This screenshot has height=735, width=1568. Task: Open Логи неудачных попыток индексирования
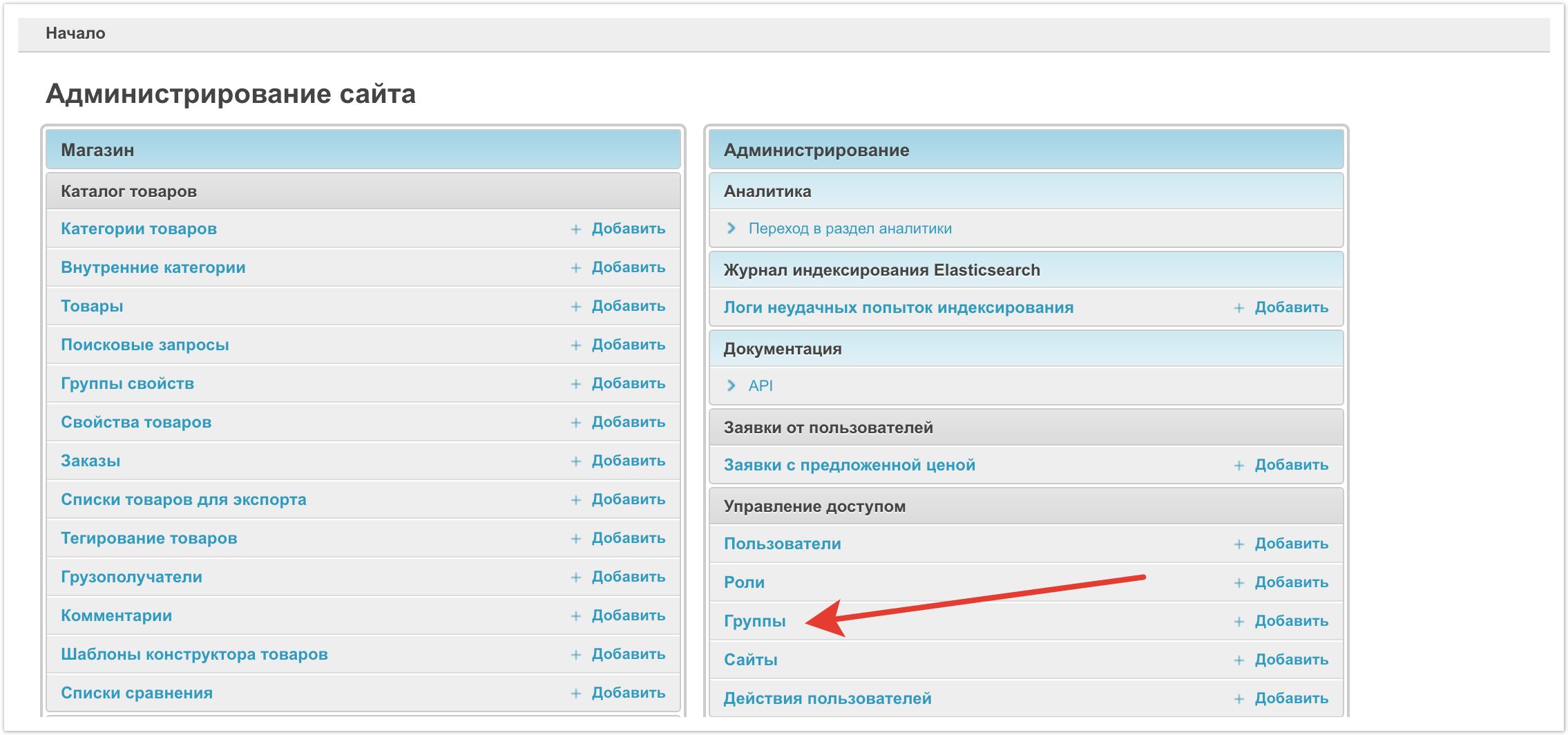click(898, 307)
